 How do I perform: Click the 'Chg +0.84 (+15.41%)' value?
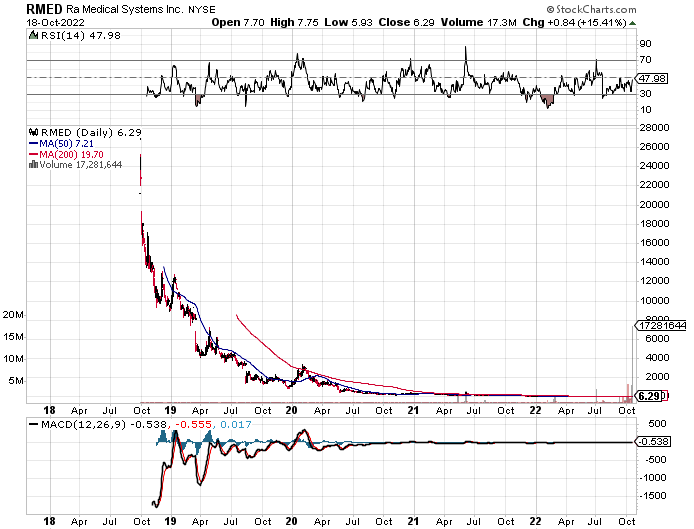pos(574,22)
